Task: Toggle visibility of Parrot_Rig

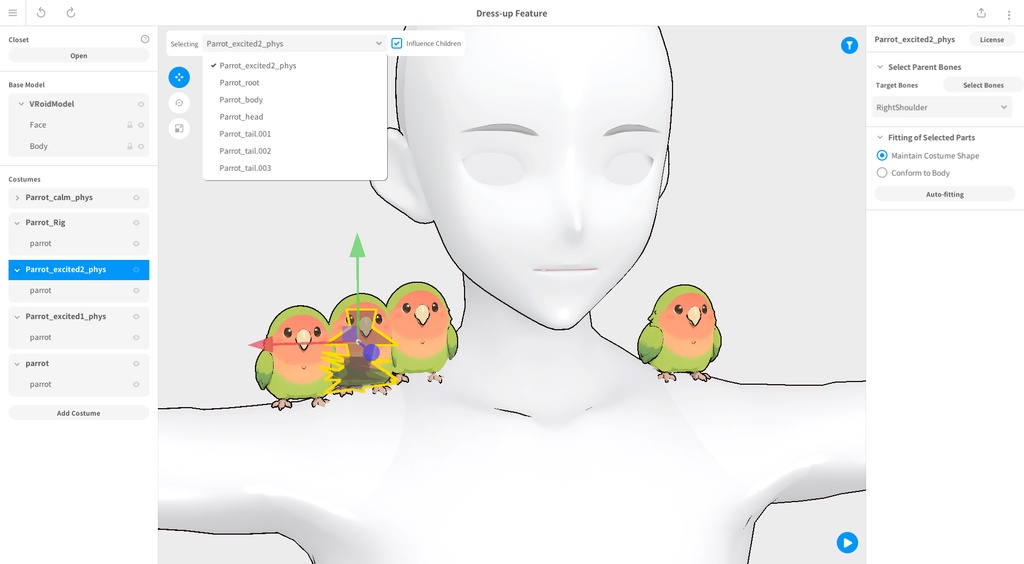Action: point(136,223)
